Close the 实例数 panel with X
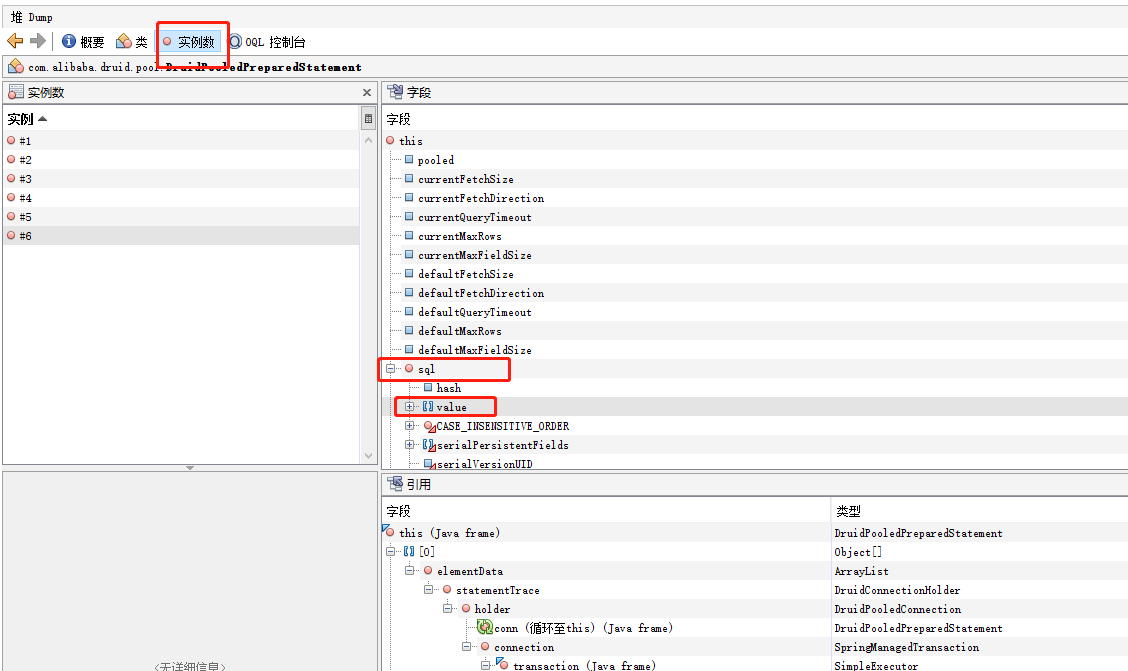1128x671 pixels. pyautogui.click(x=367, y=93)
